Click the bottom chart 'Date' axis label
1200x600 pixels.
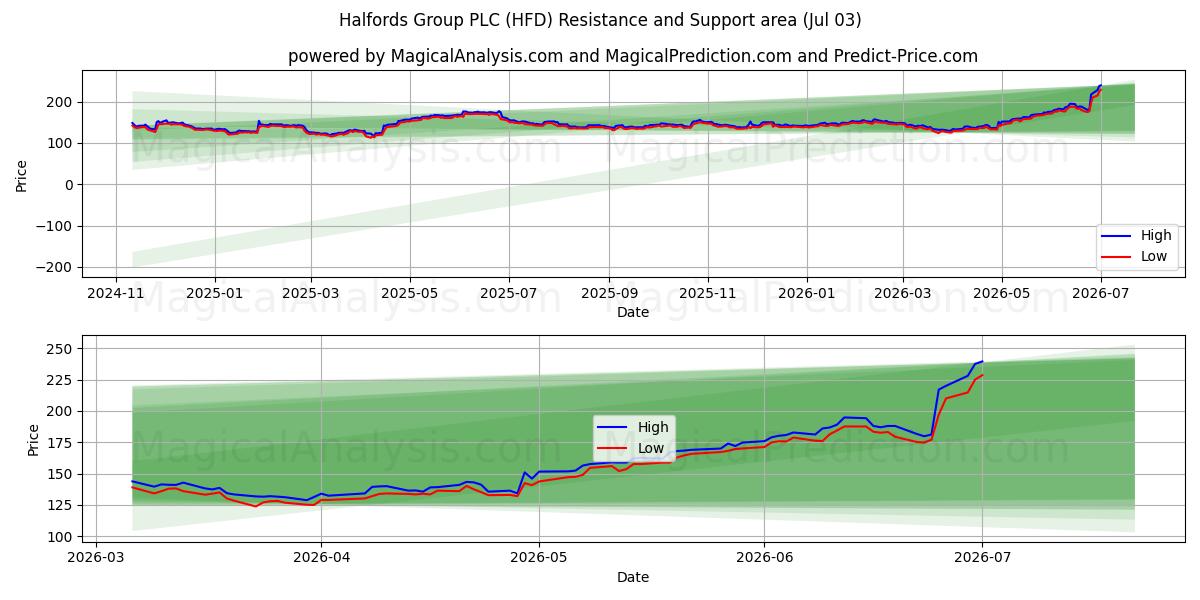coord(633,577)
